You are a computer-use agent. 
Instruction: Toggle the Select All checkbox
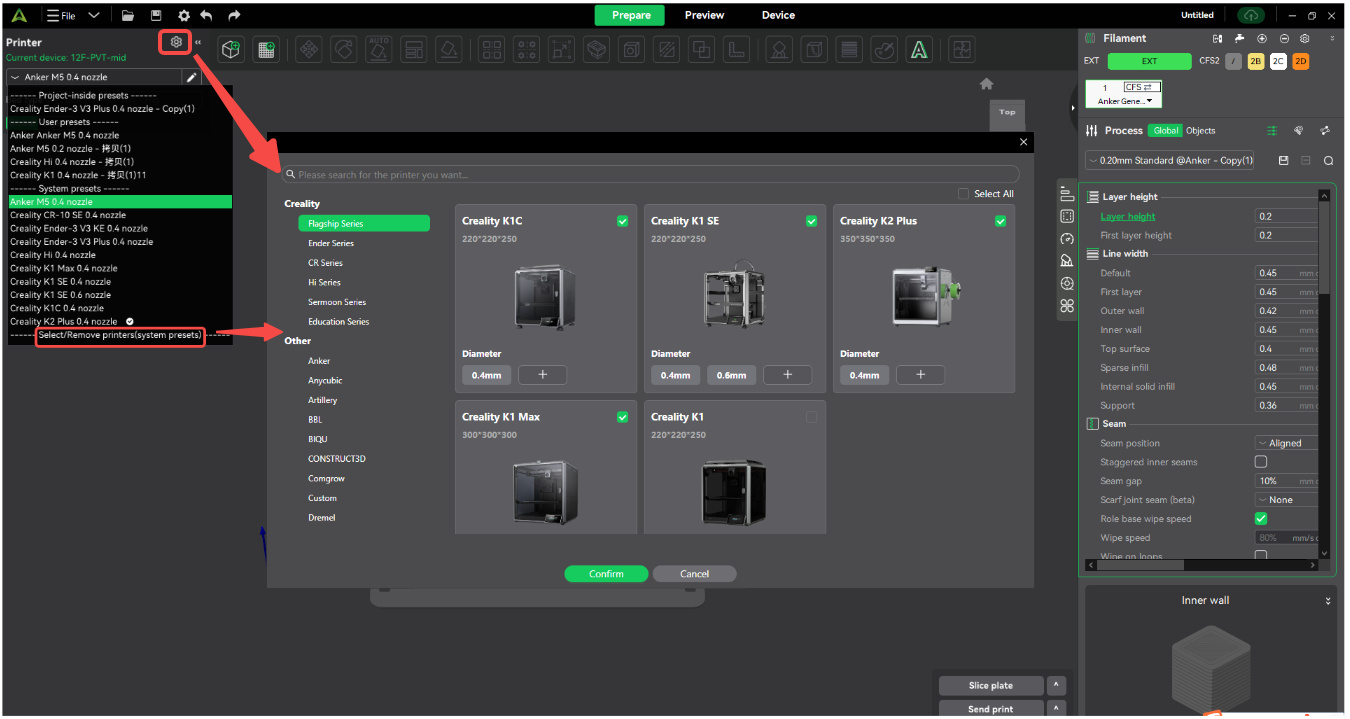(x=963, y=194)
